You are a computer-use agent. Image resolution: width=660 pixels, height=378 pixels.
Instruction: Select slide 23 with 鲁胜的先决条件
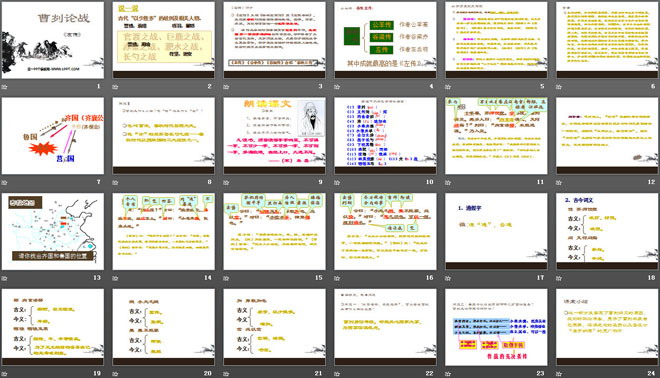496,327
